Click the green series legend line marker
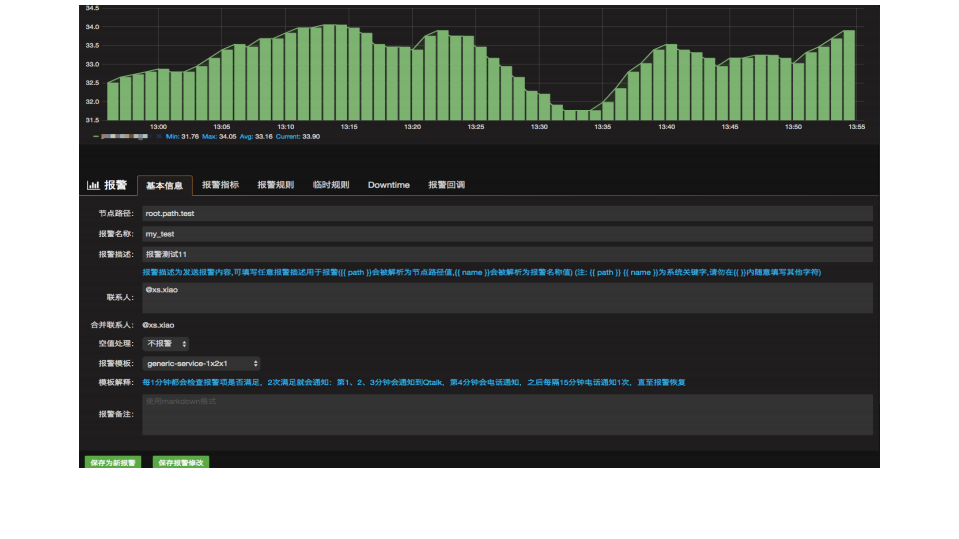 point(96,136)
